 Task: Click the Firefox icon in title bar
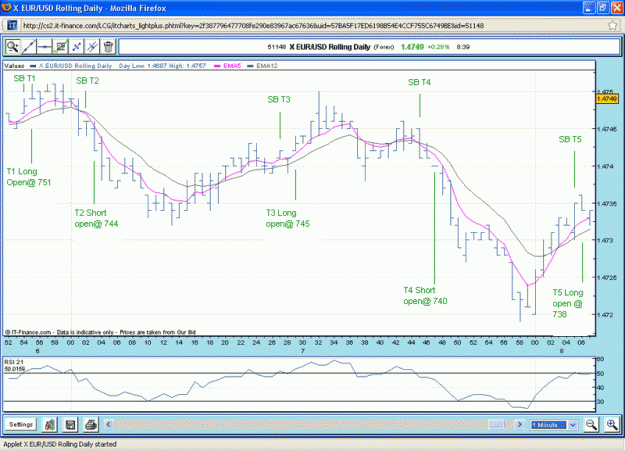coord(6,8)
